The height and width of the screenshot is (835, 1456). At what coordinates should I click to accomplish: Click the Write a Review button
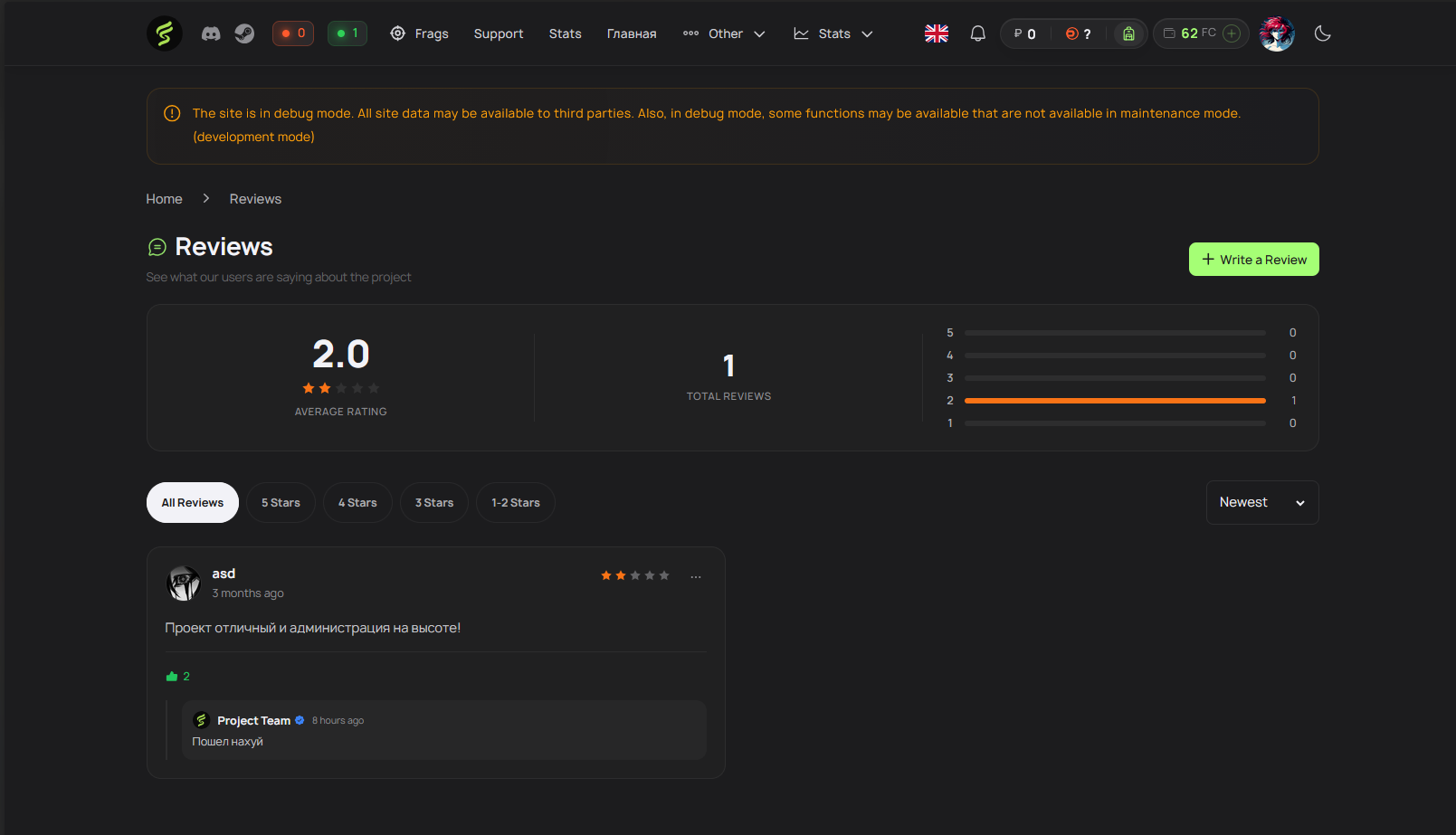pyautogui.click(x=1253, y=260)
